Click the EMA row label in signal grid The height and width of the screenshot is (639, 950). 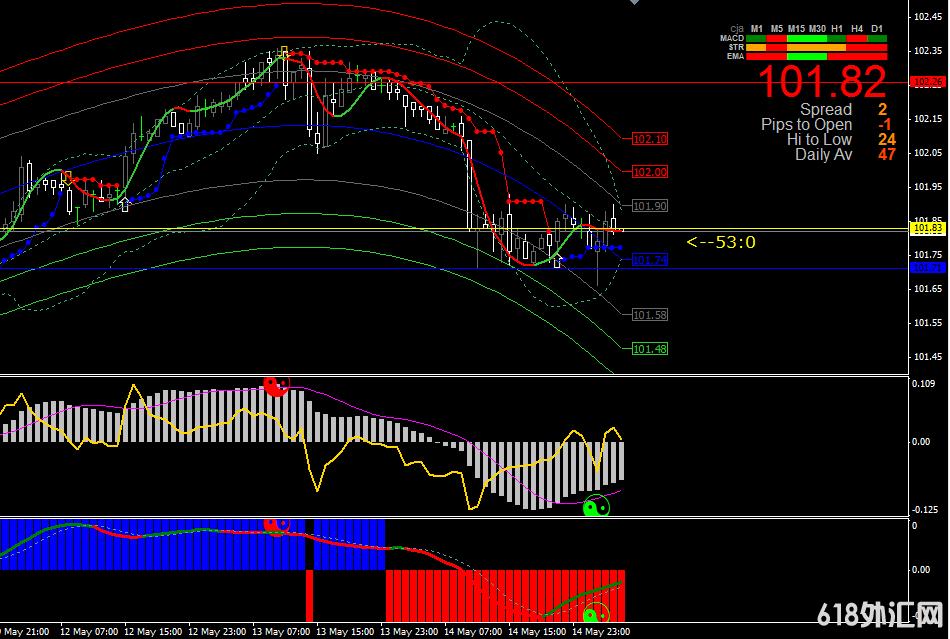coord(734,56)
